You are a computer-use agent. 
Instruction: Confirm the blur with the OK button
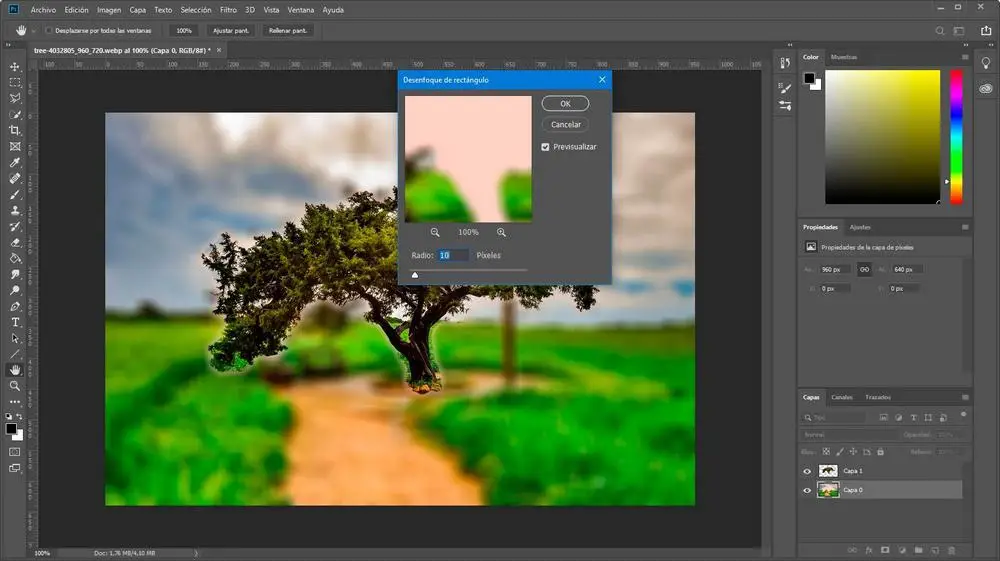tap(565, 104)
